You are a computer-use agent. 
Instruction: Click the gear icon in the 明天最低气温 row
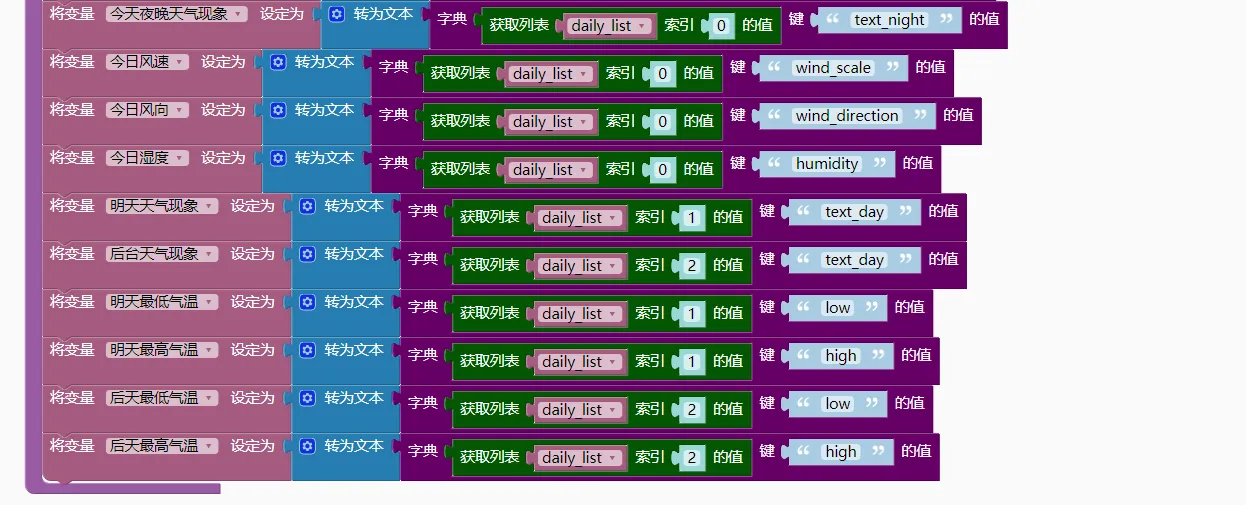click(307, 302)
